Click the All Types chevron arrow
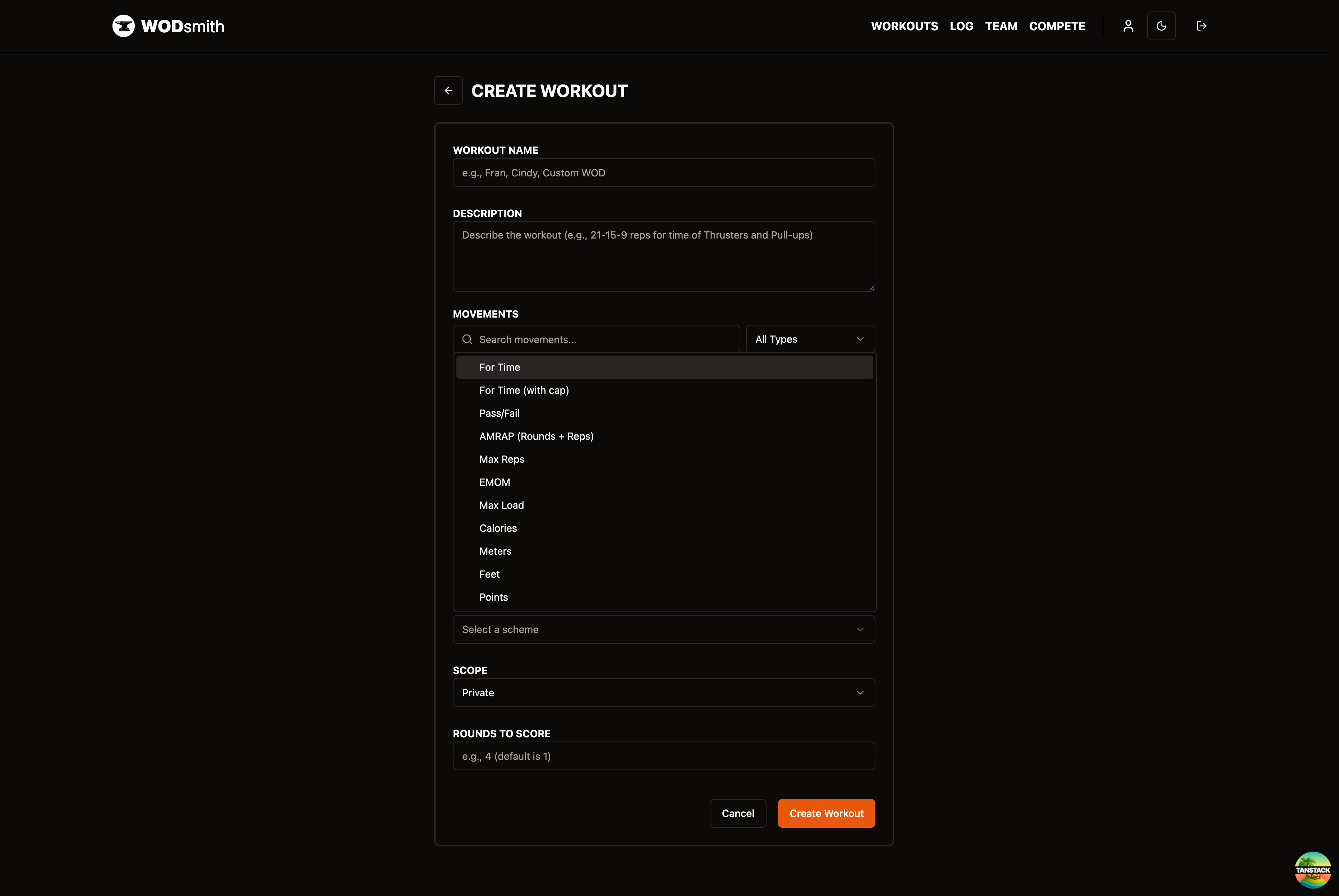The image size is (1339, 896). (860, 340)
